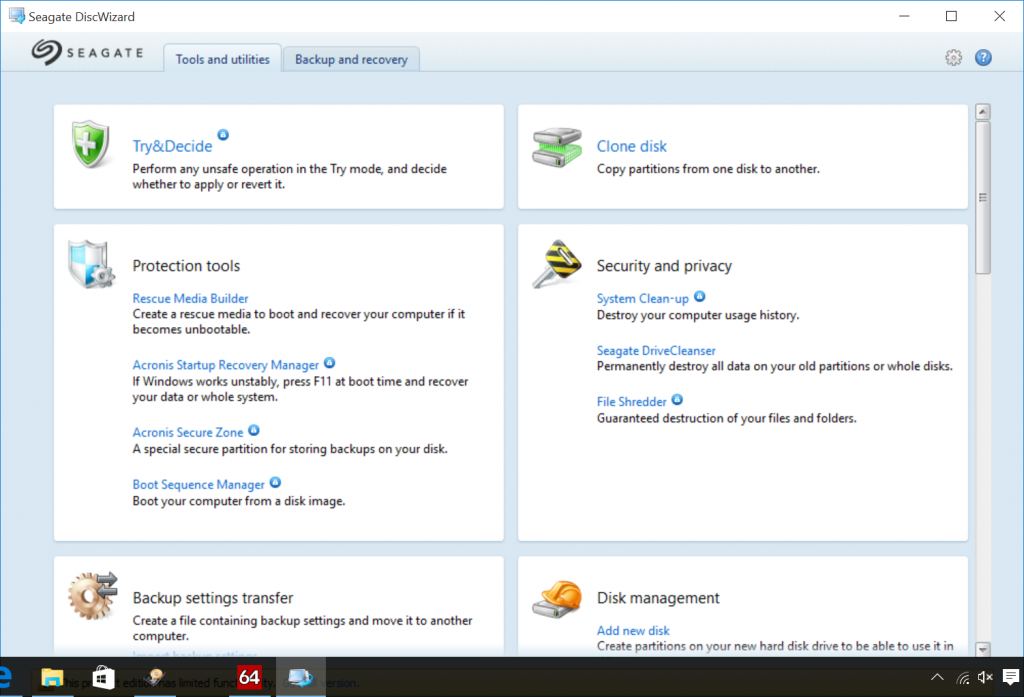Click the scrollbar up arrow
Image resolution: width=1024 pixels, height=697 pixels.
point(983,112)
